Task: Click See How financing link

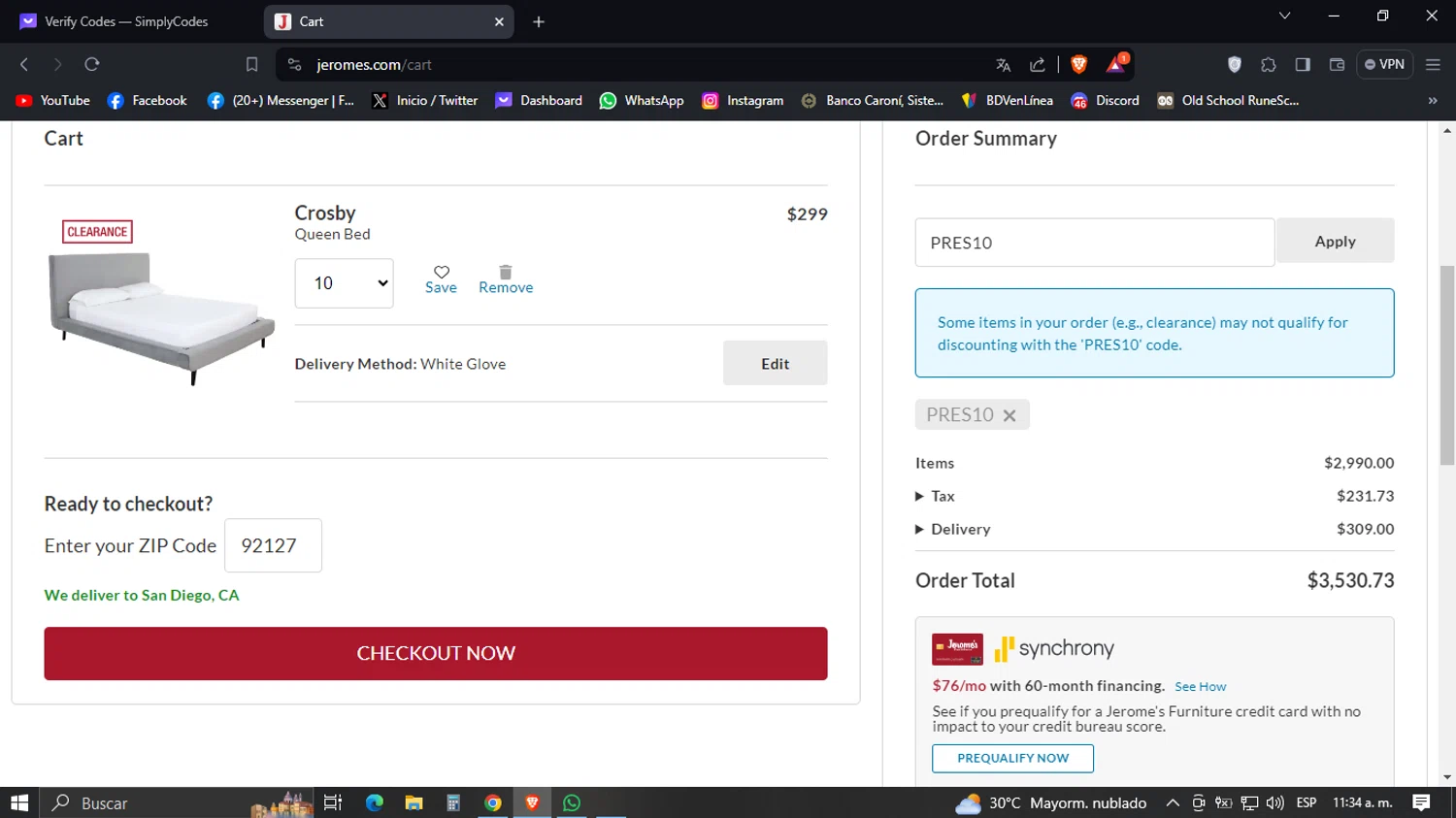Action: (x=1200, y=686)
